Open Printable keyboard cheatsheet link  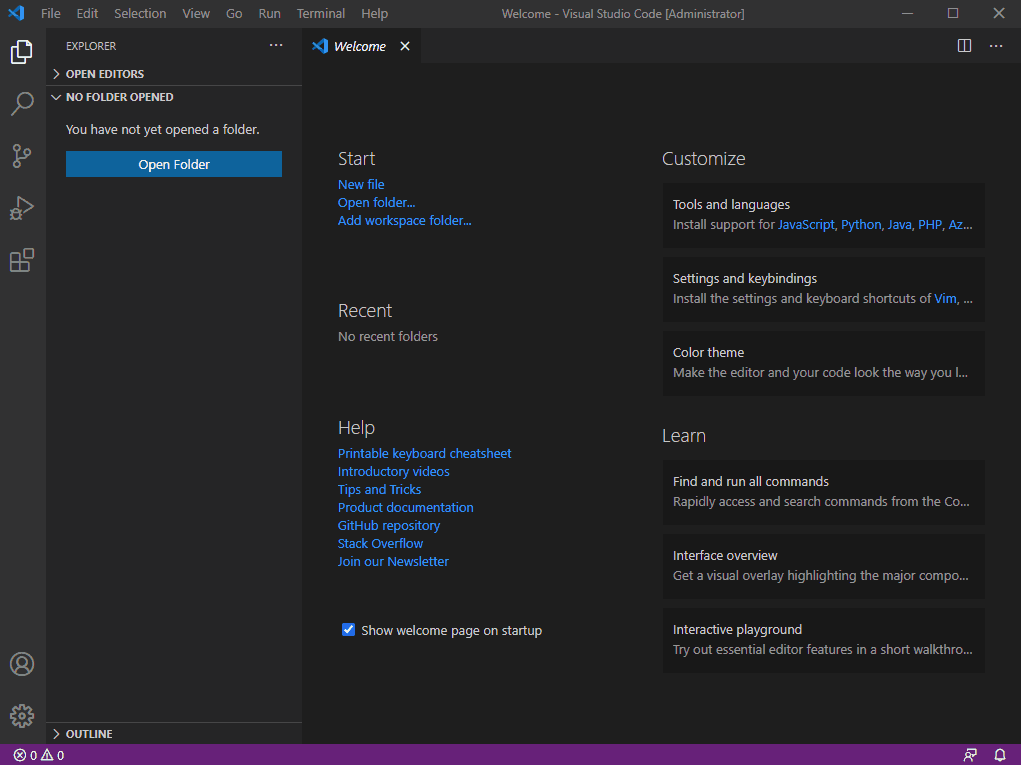coord(425,453)
